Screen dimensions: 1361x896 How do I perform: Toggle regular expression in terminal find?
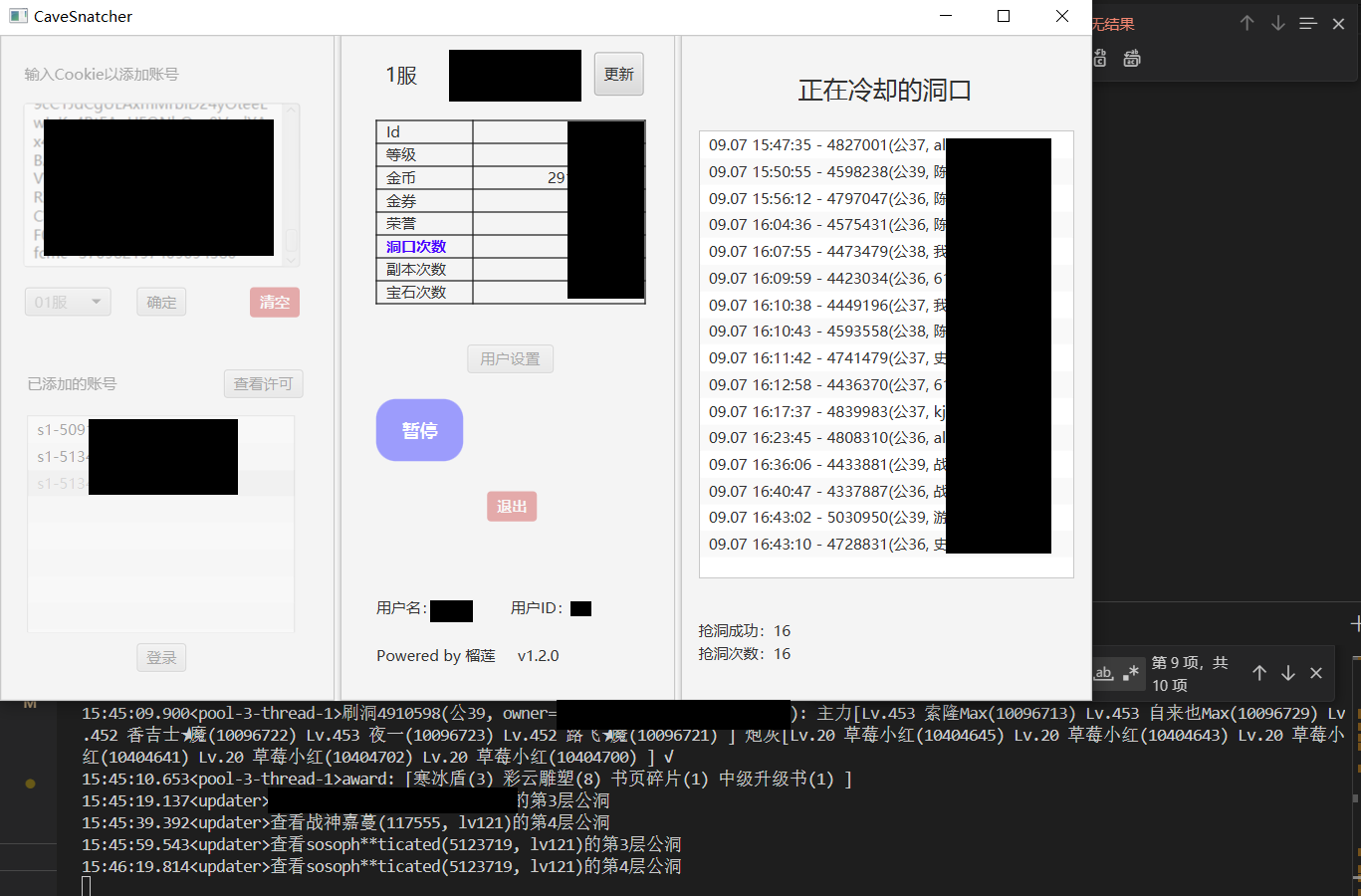point(1130,673)
